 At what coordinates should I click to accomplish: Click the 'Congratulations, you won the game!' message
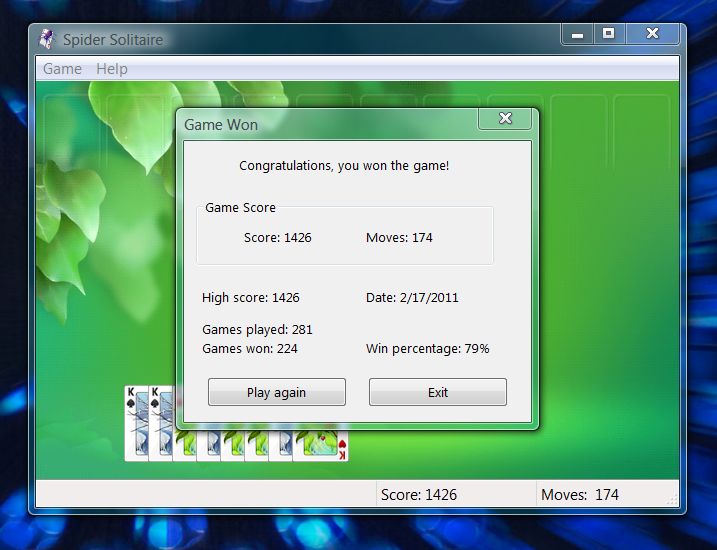[x=344, y=166]
